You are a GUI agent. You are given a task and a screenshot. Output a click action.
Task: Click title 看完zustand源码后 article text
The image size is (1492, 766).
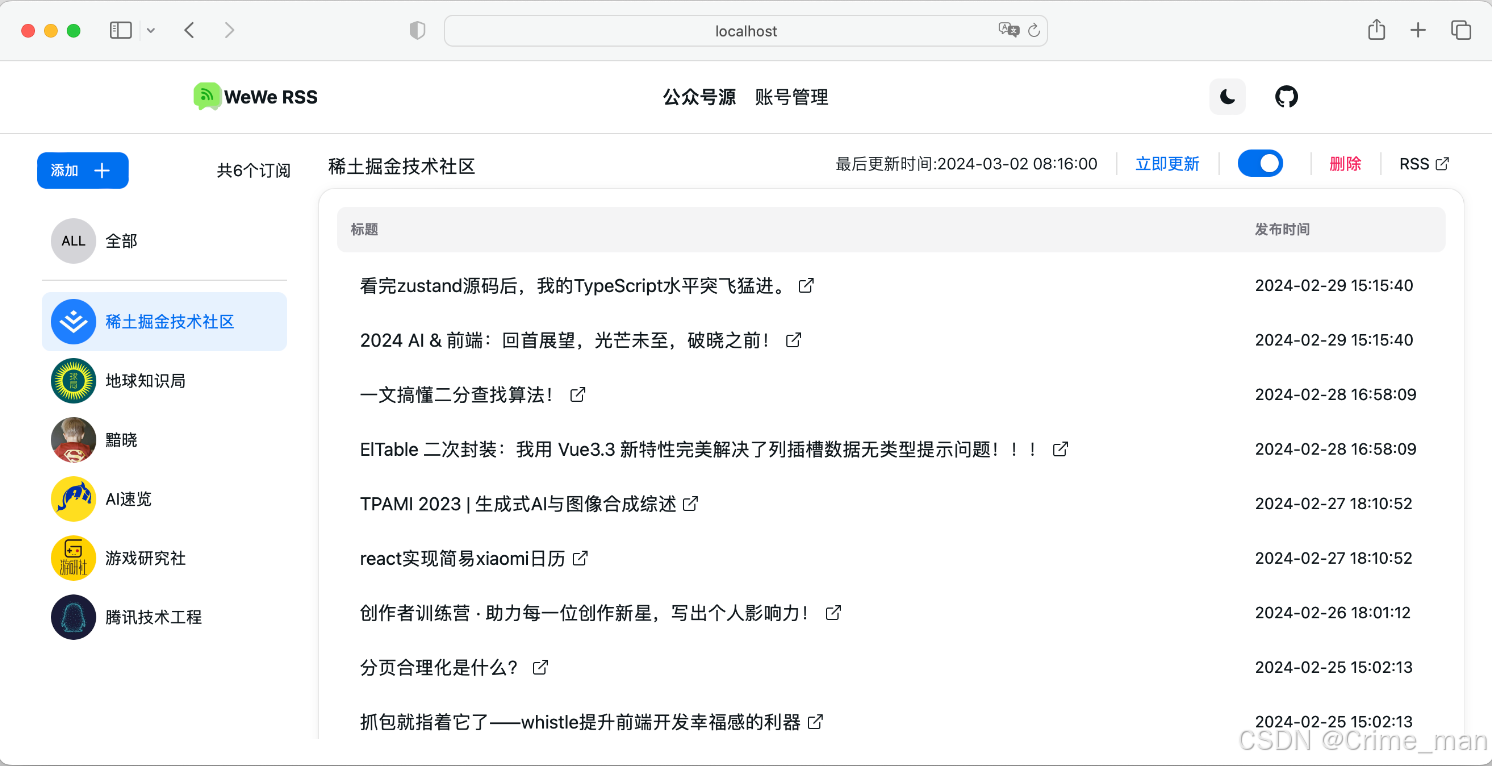coord(574,286)
